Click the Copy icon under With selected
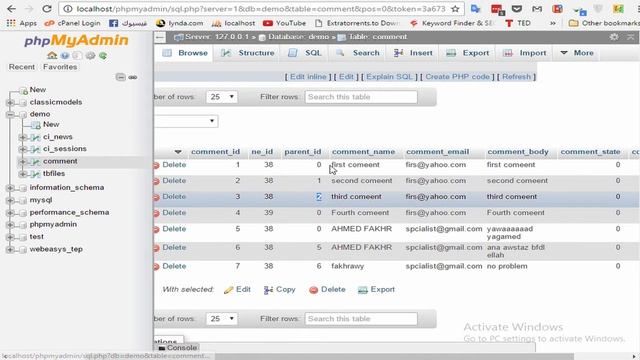640x360 pixels. (268, 290)
